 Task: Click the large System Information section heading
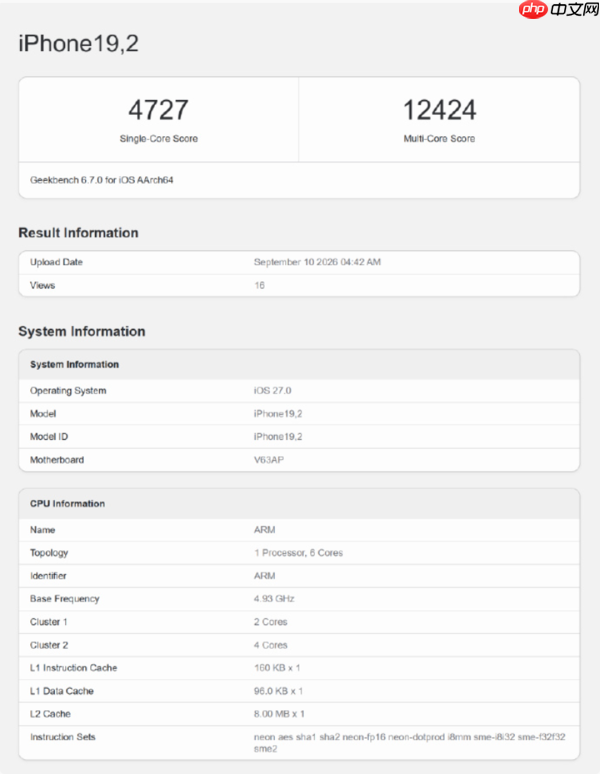pos(82,331)
